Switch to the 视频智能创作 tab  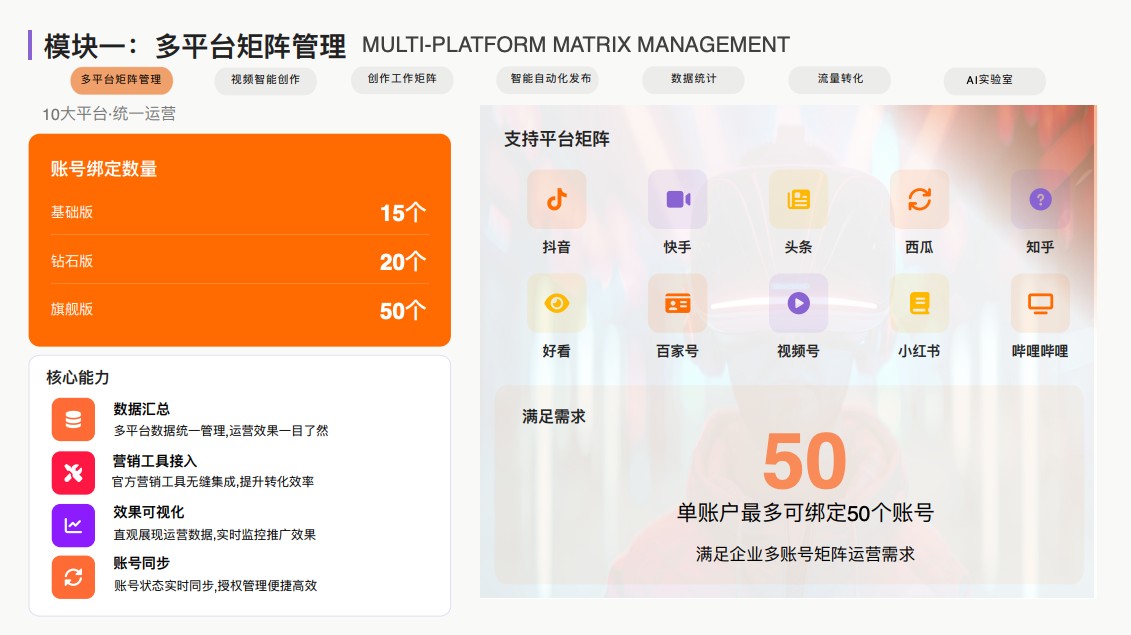click(x=265, y=79)
